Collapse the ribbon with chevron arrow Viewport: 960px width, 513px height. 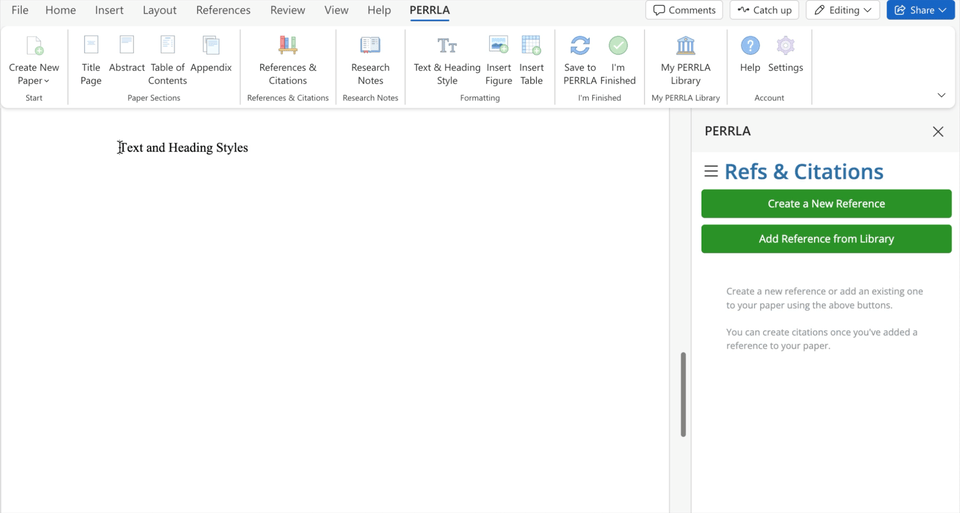coord(942,95)
